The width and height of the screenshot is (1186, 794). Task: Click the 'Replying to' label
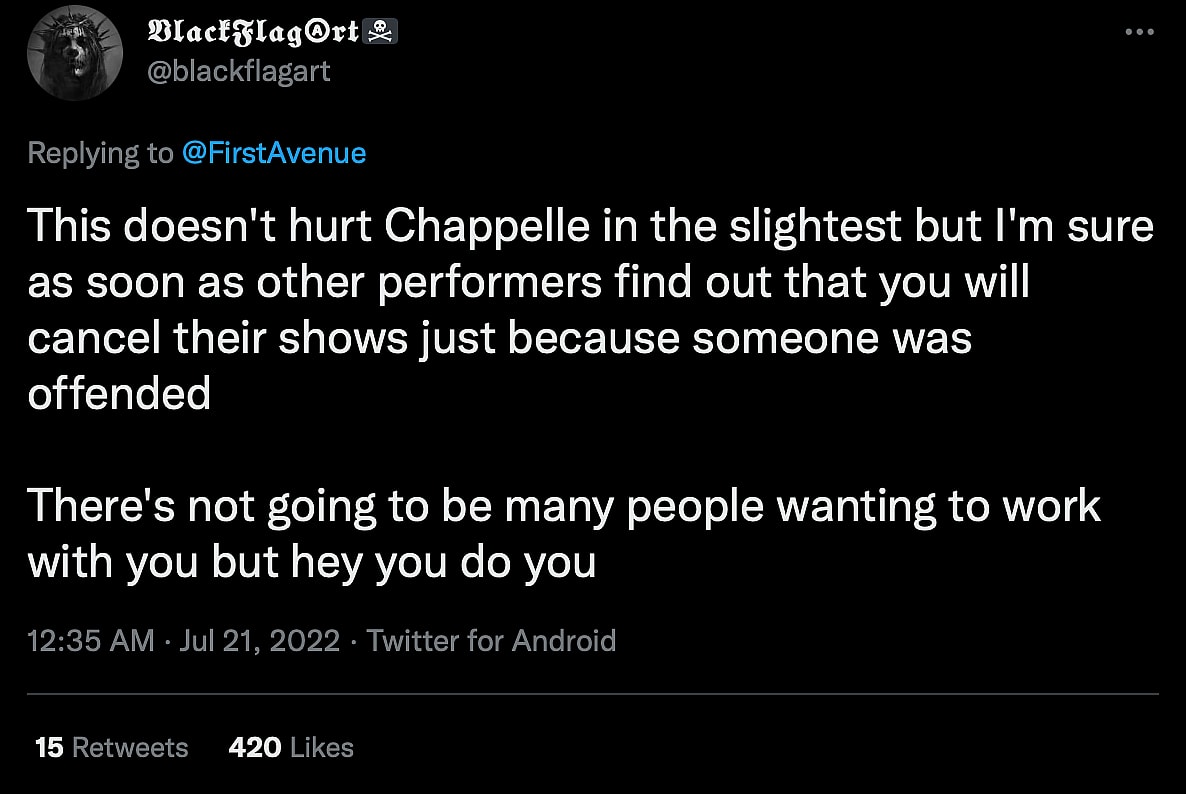100,153
